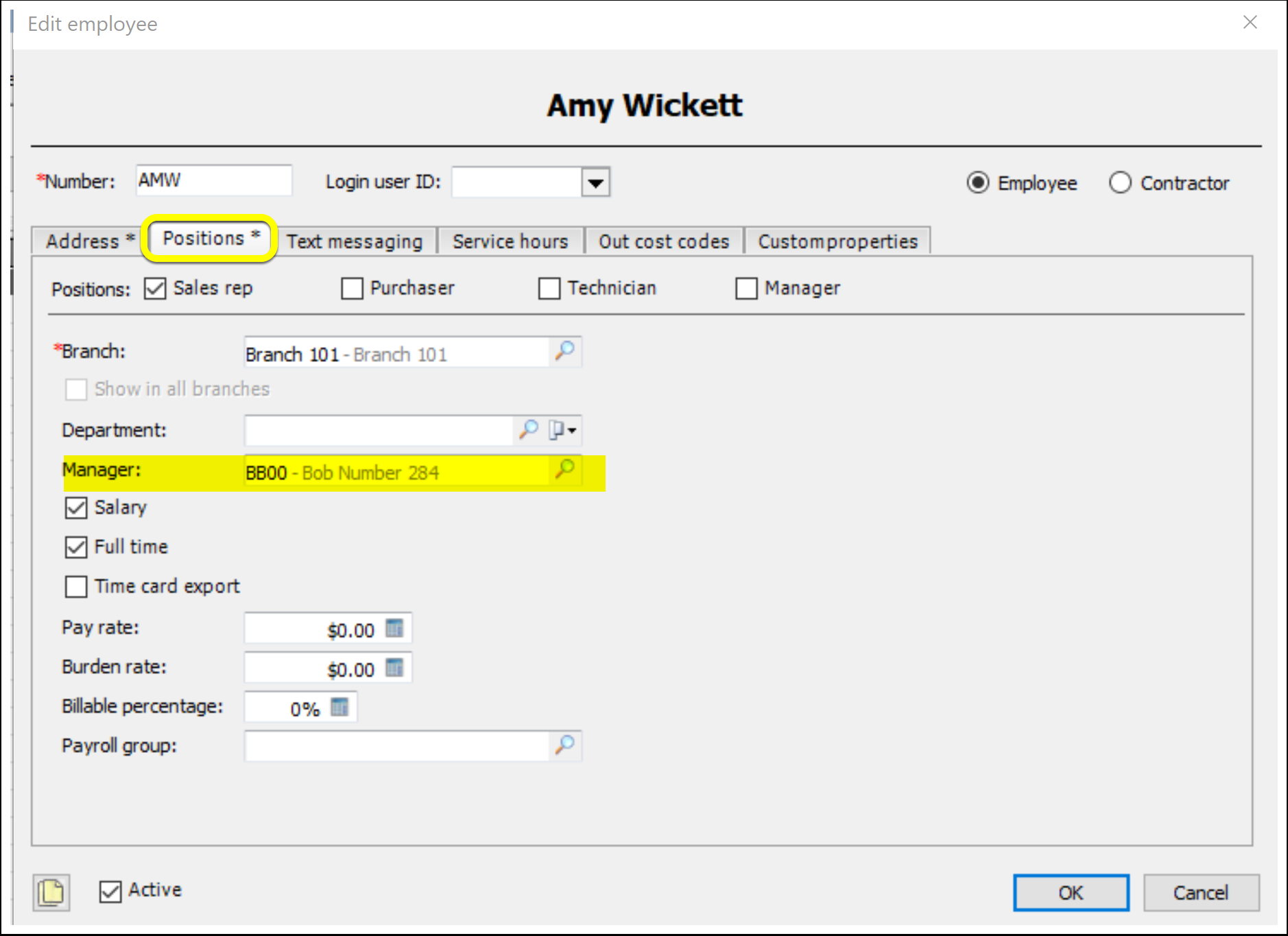Click the Payroll group lookup magnifier icon
Viewport: 1288px width, 936px height.
[x=564, y=745]
